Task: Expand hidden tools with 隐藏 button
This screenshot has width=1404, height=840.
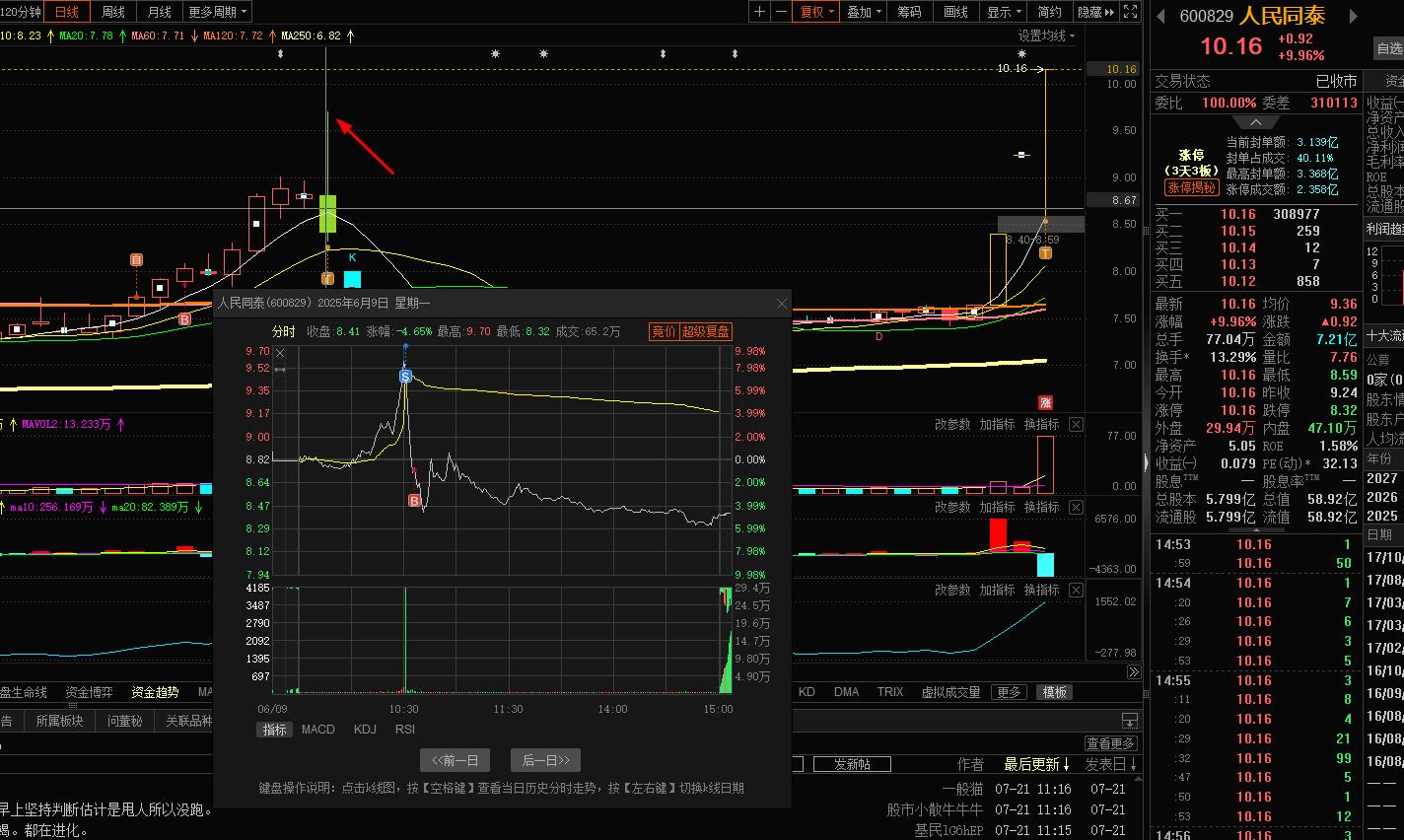Action: click(1095, 12)
